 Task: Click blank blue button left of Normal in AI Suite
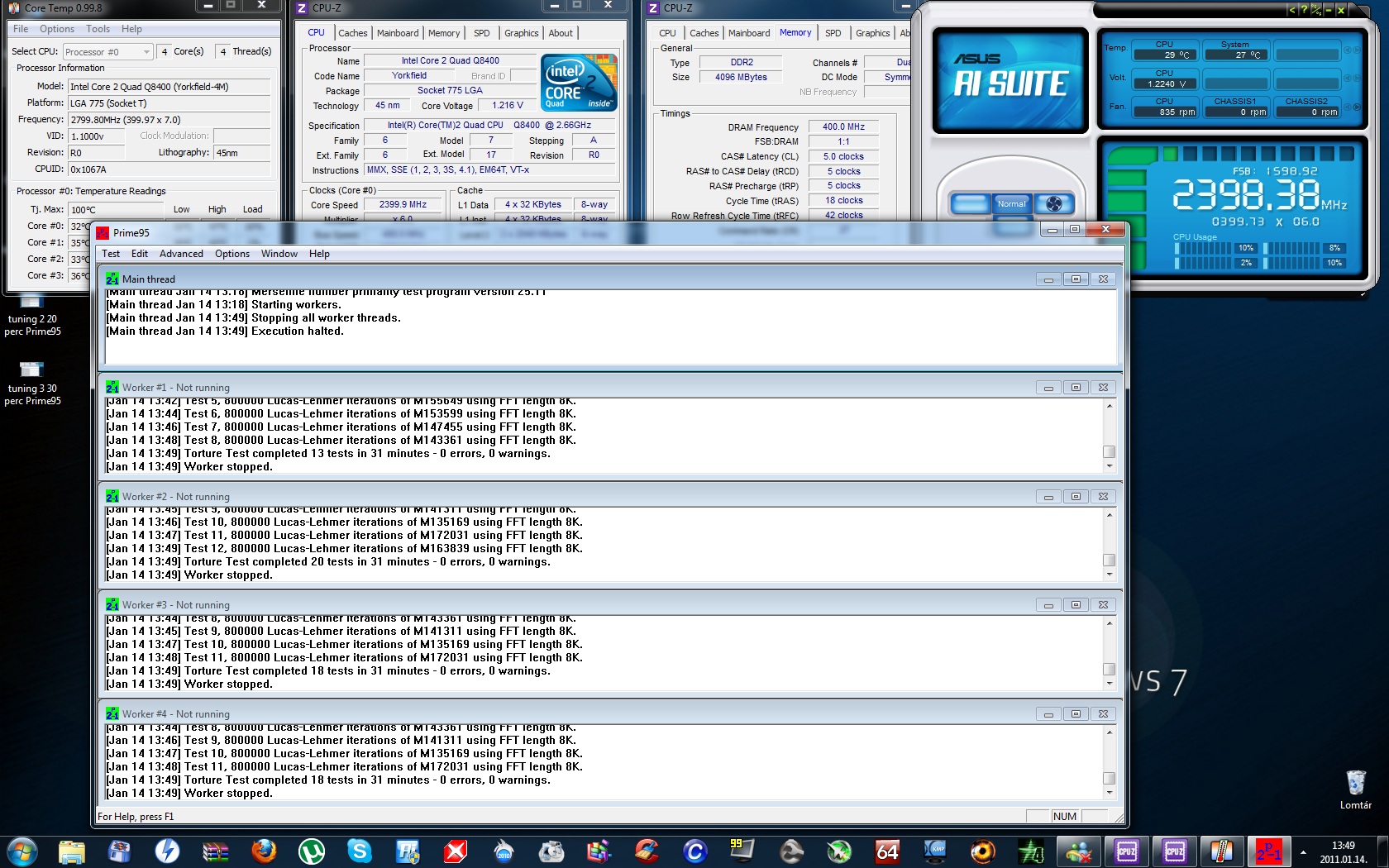click(x=970, y=204)
